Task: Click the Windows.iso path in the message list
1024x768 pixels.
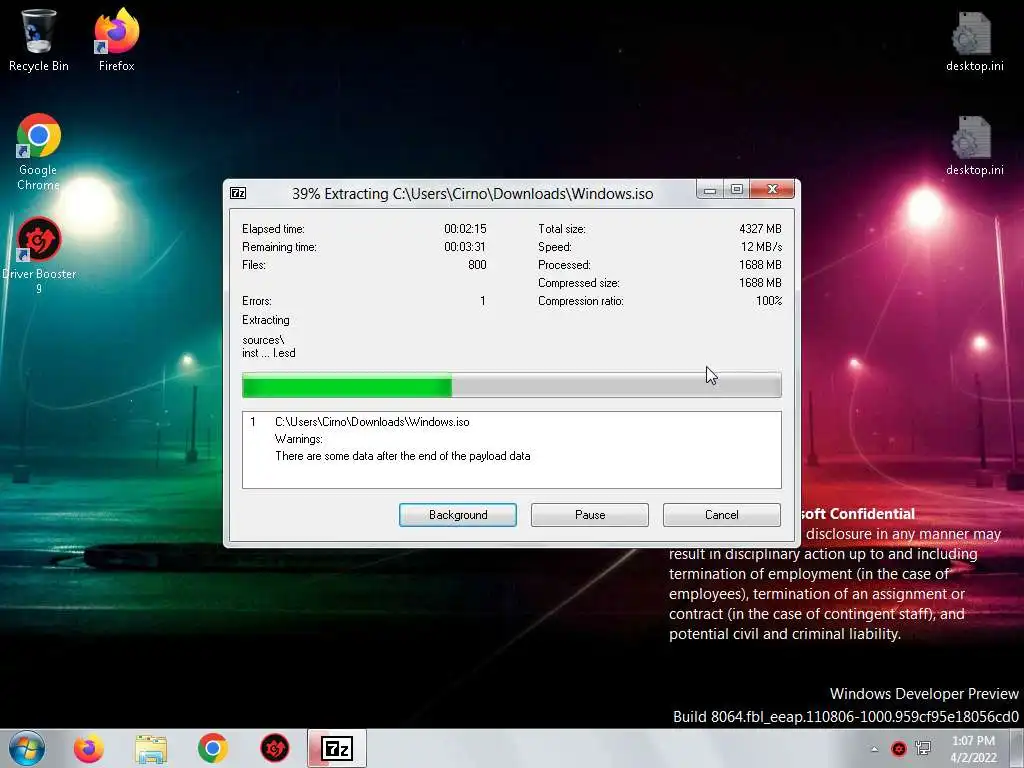Action: click(372, 422)
